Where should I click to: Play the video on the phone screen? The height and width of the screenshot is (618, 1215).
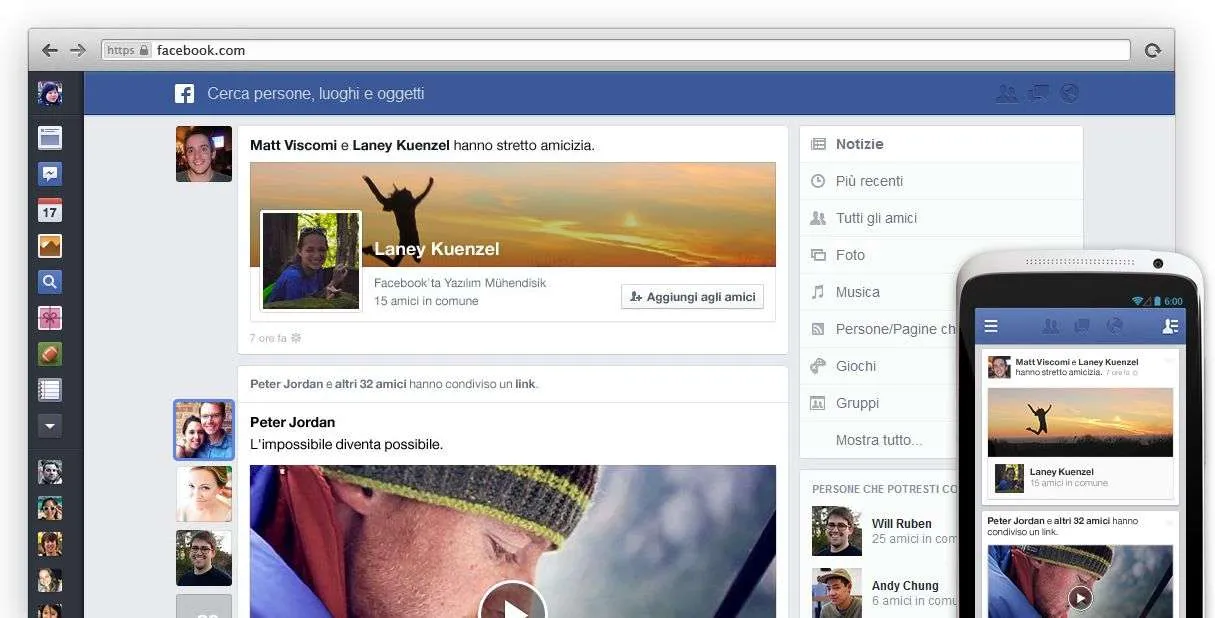pos(1080,598)
